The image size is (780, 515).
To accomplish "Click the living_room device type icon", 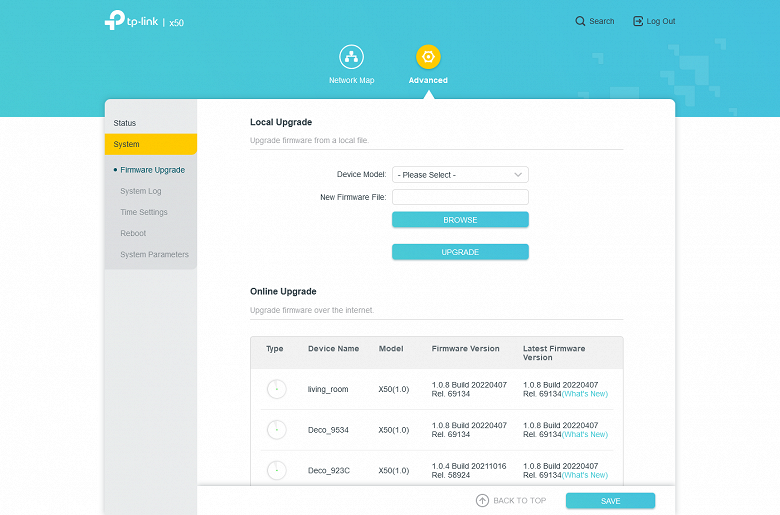I will [x=277, y=389].
